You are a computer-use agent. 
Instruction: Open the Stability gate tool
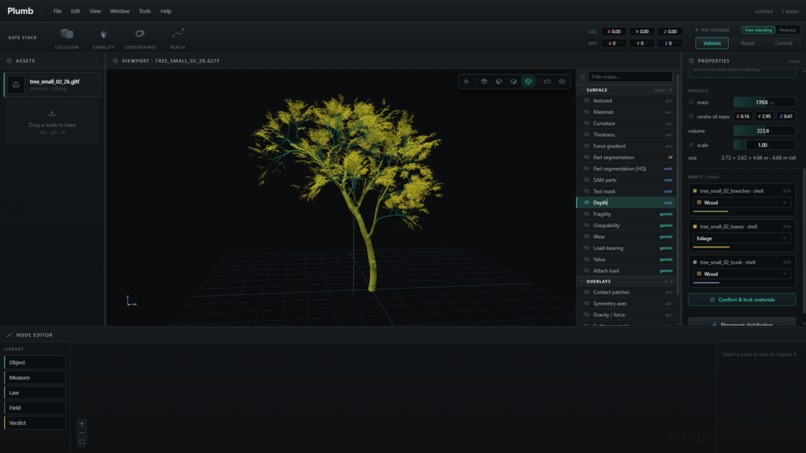pos(103,39)
